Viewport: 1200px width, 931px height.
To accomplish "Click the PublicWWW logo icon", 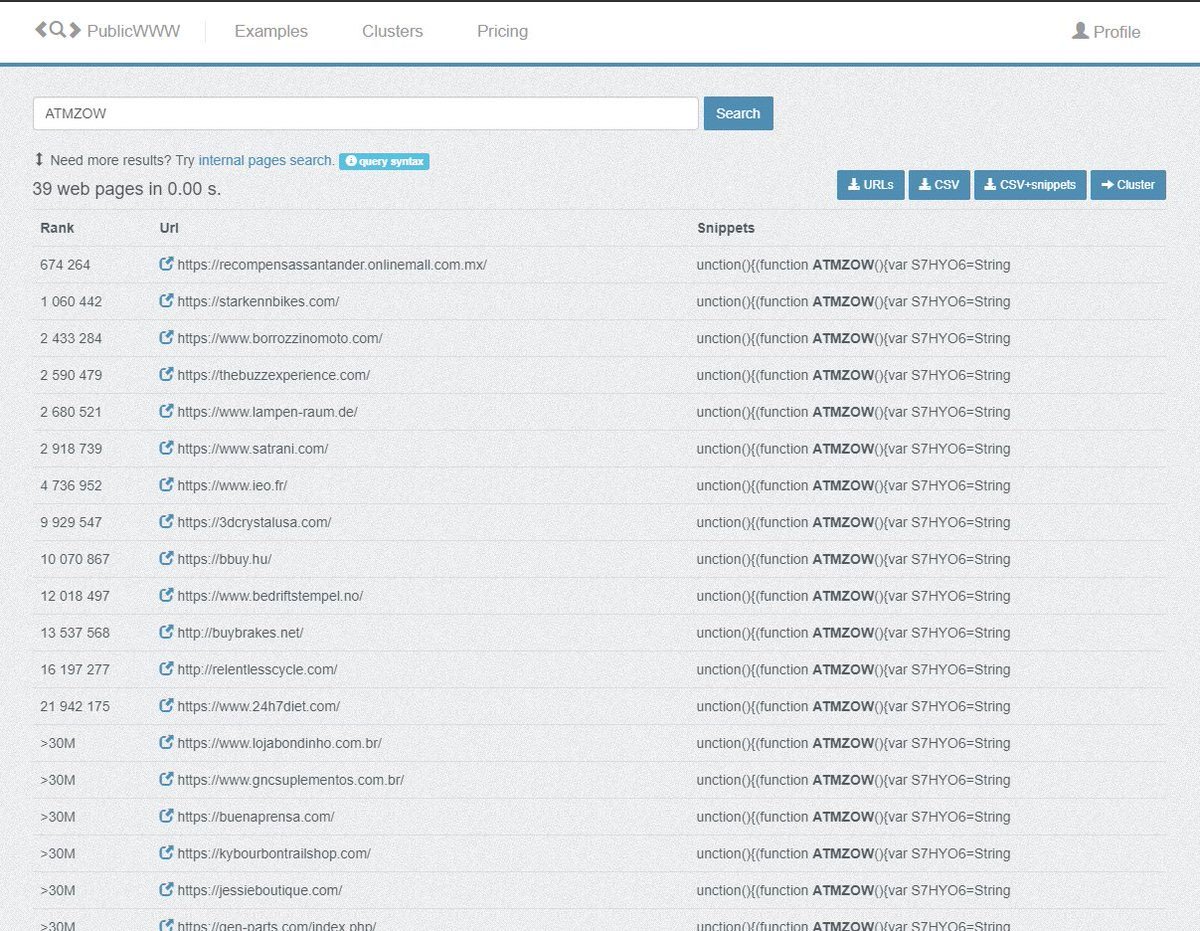I will 58,30.
